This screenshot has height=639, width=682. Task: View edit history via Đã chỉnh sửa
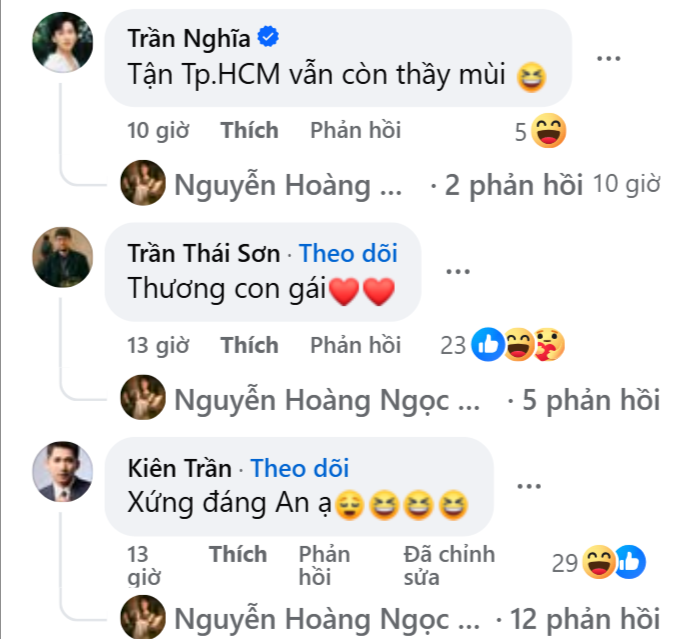tap(449, 565)
